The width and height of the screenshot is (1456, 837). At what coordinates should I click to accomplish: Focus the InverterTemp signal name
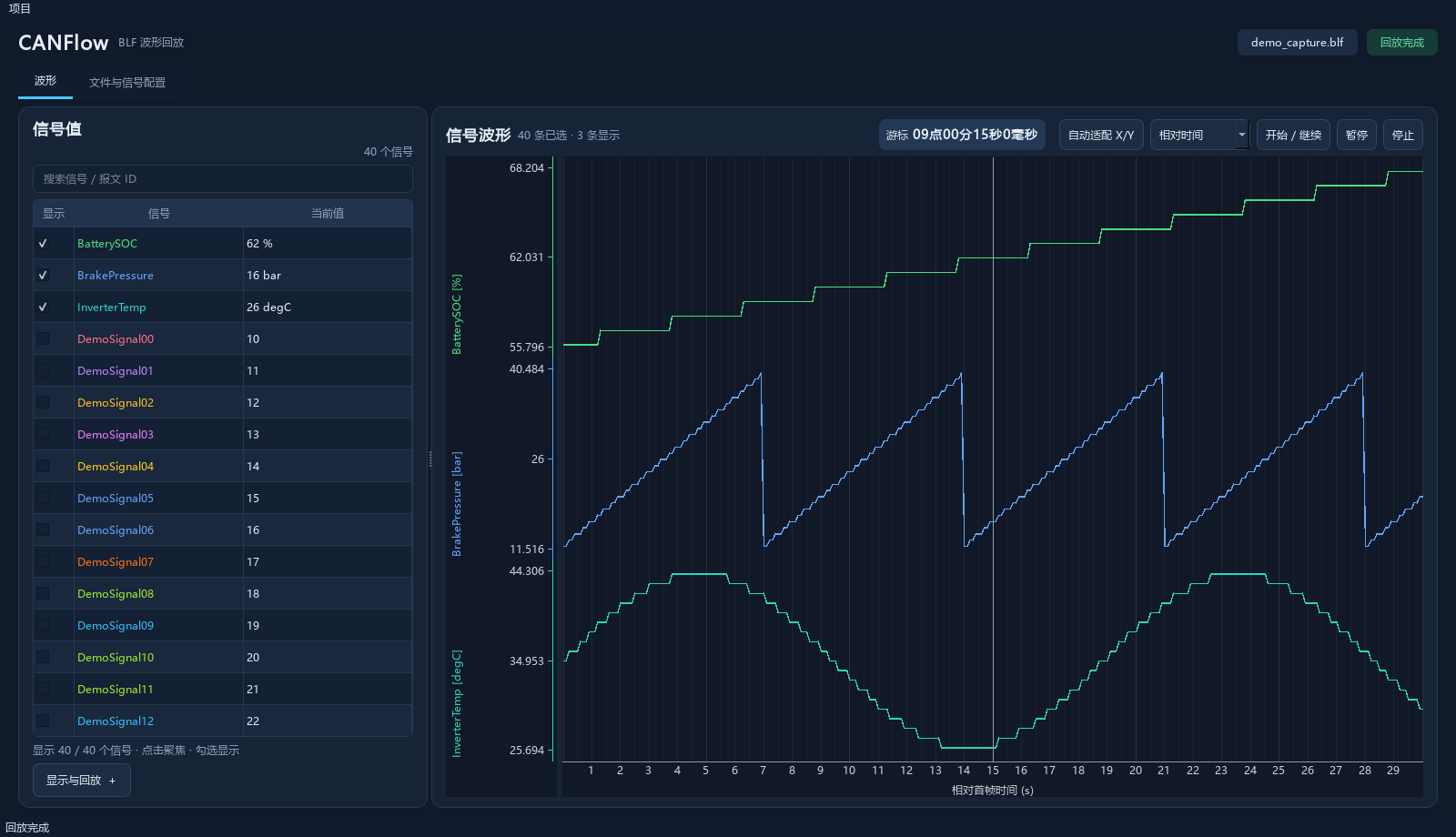pos(111,307)
